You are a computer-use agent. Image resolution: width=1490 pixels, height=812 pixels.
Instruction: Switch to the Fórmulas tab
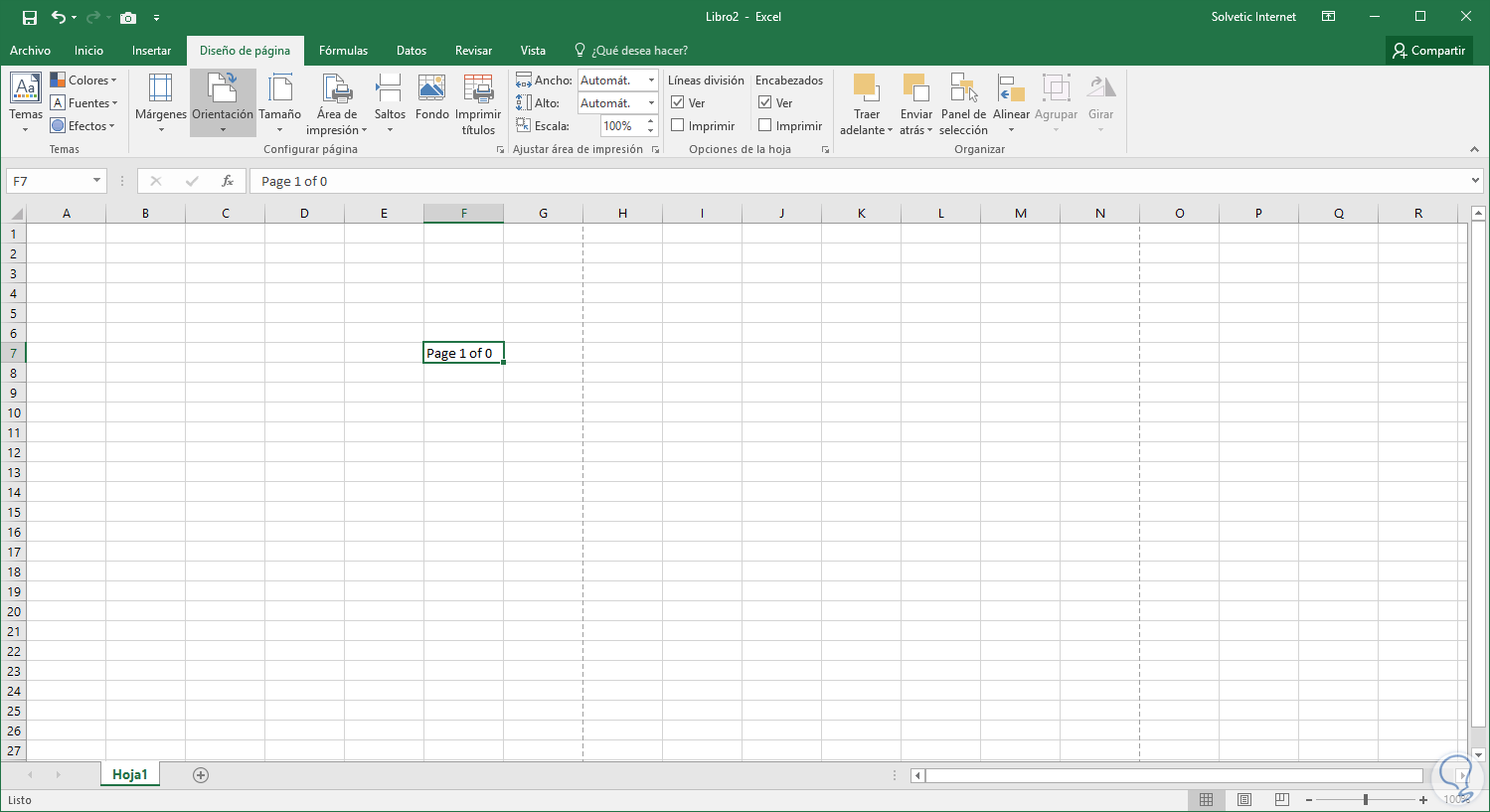[343, 51]
